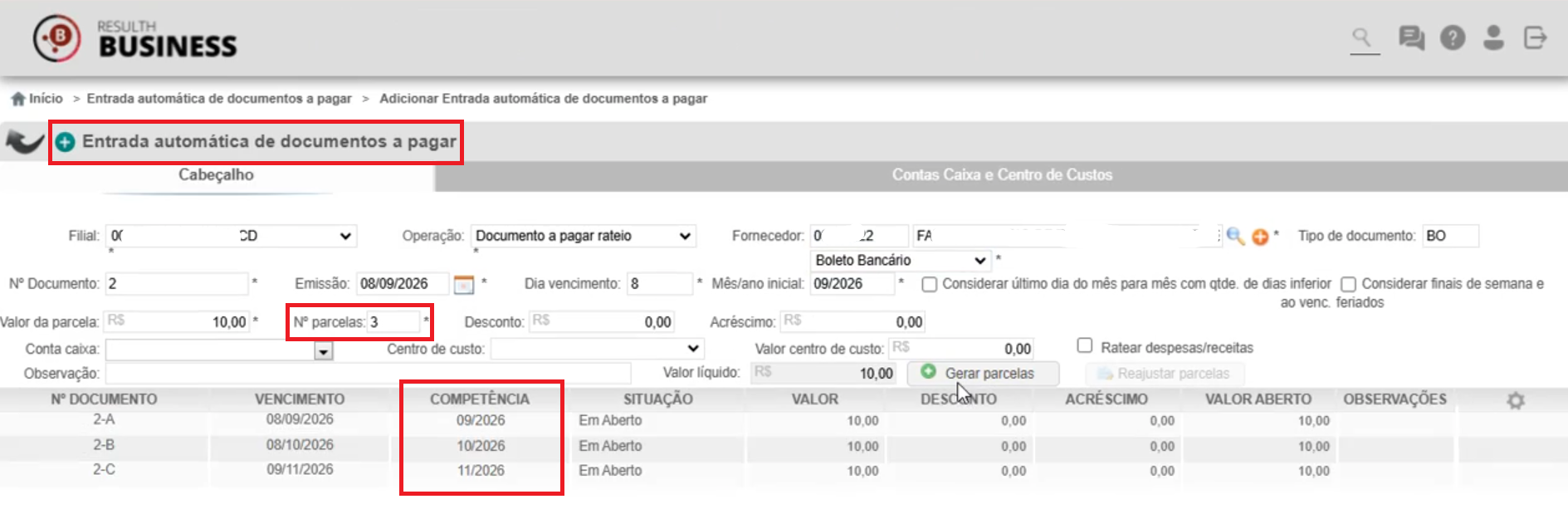Select document row 2-B
Screen dimensions: 1568x509
click(784, 446)
